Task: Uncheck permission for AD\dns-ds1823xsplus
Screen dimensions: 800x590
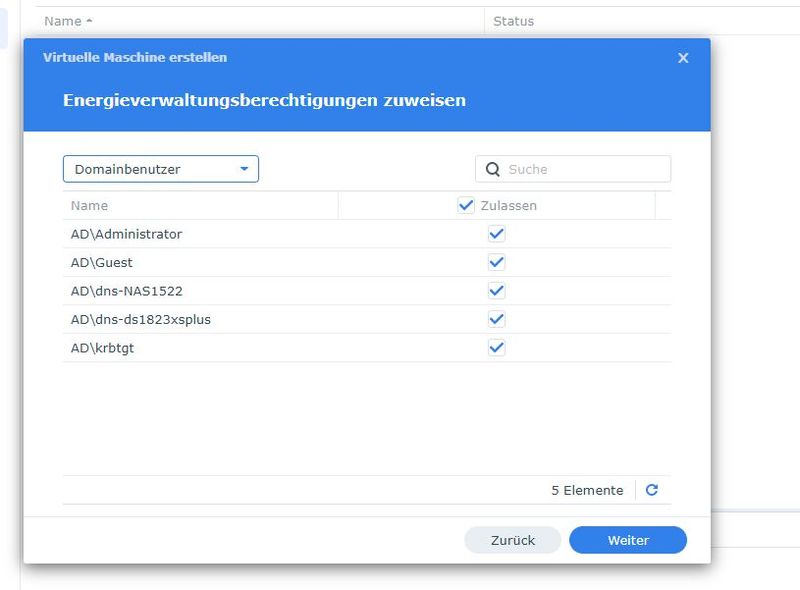Action: 494,320
